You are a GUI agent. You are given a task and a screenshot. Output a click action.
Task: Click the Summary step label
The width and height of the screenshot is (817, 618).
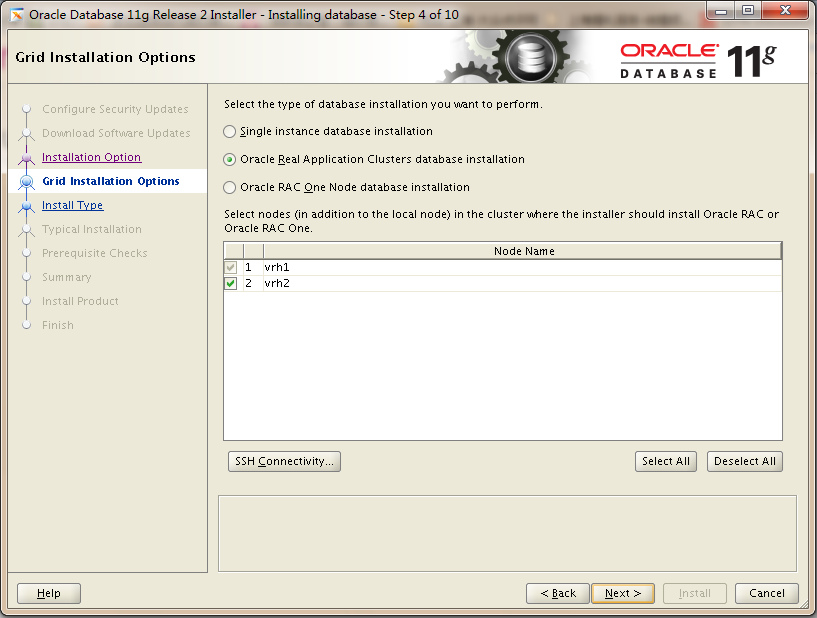coord(67,277)
